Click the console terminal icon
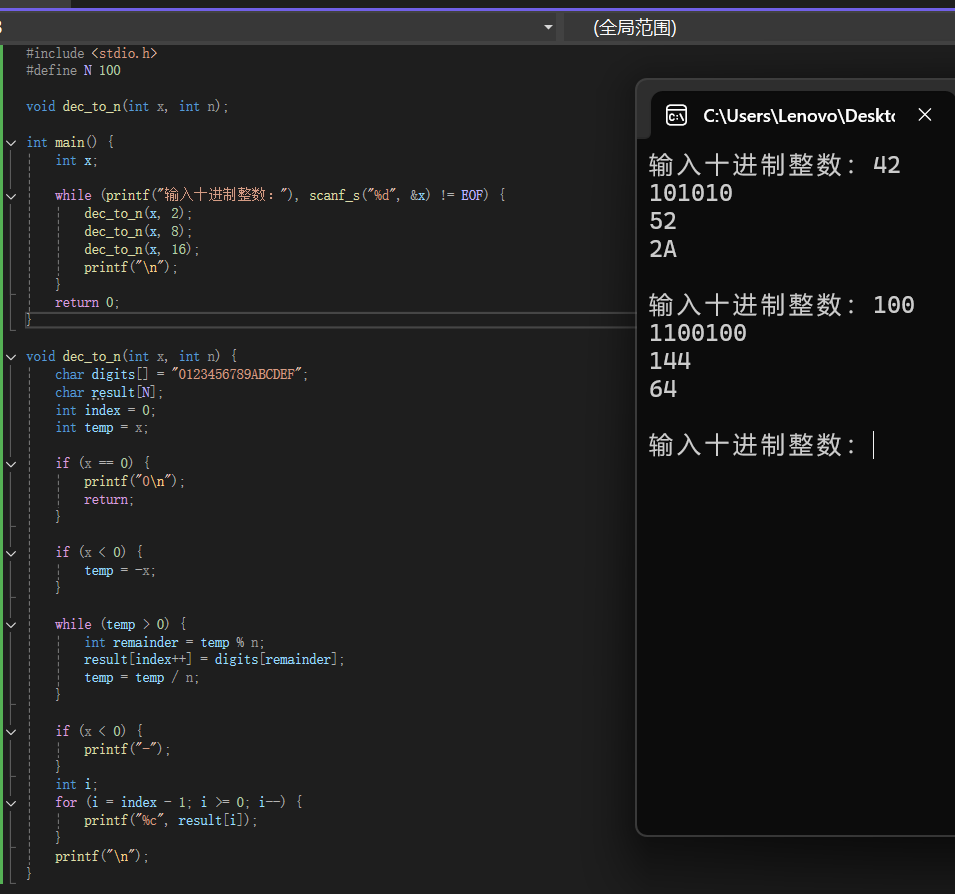Screen dimensions: 955x894 [x=676, y=115]
